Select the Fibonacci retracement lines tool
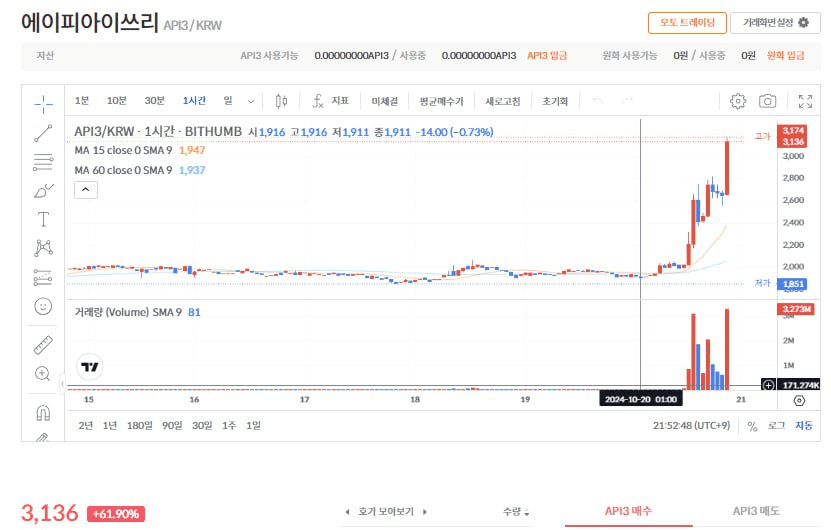The height and width of the screenshot is (530, 831). tap(43, 162)
